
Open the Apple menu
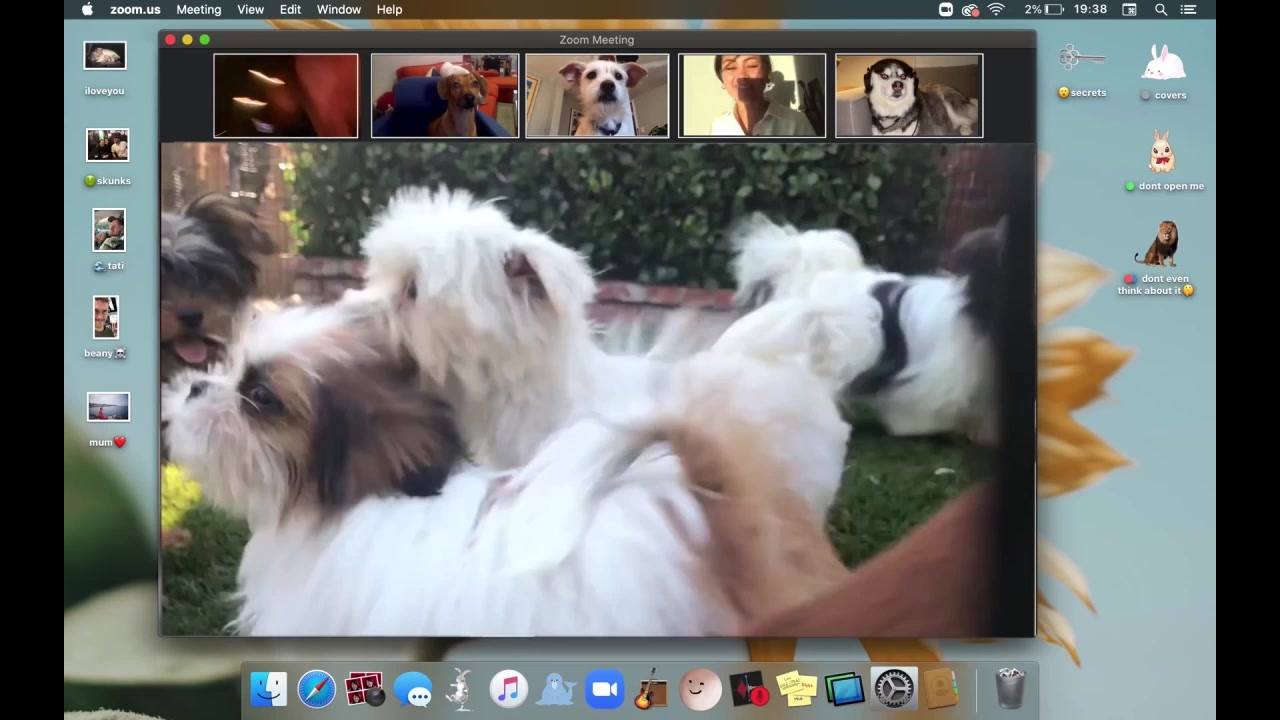coord(87,9)
